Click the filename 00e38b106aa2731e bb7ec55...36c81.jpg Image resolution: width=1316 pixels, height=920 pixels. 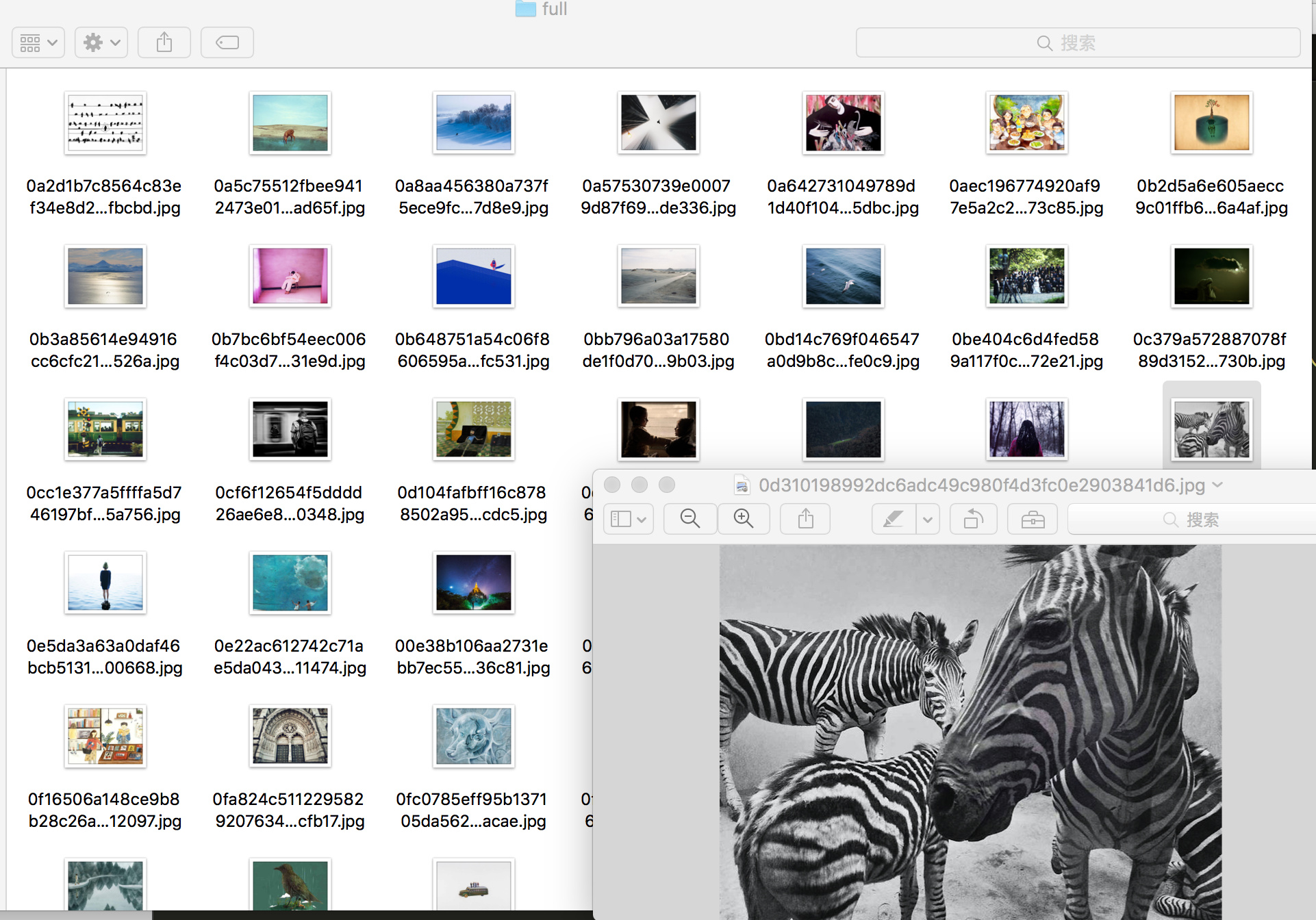pyautogui.click(x=473, y=656)
